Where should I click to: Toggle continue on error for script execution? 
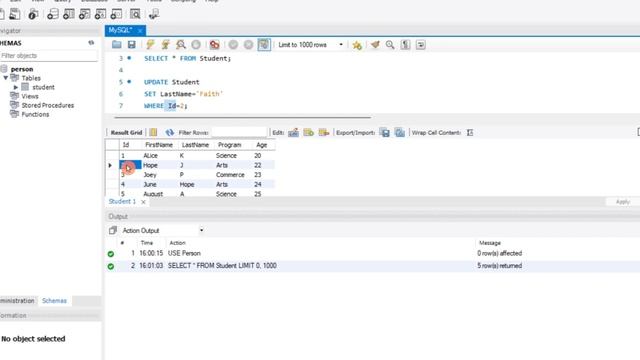(x=214, y=44)
